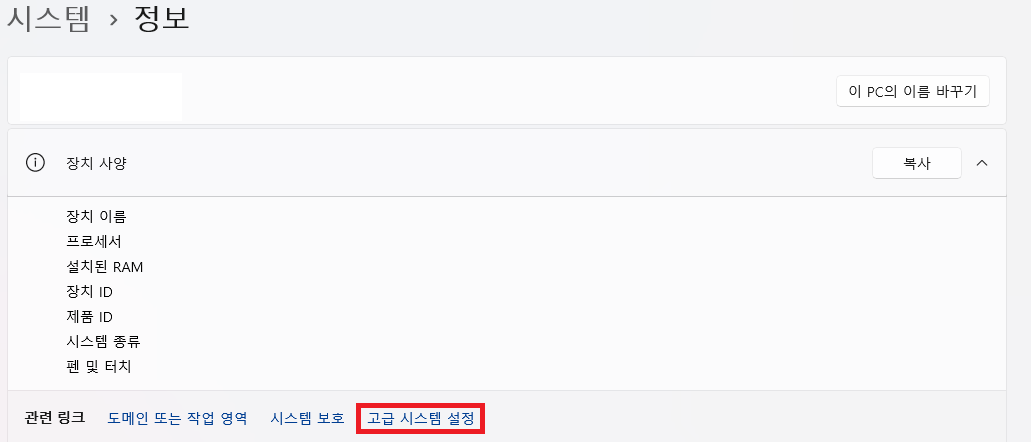Viewport: 1031px width, 442px height.
Task: Go back to 시스템 in breadcrumb
Action: pyautogui.click(x=47, y=18)
